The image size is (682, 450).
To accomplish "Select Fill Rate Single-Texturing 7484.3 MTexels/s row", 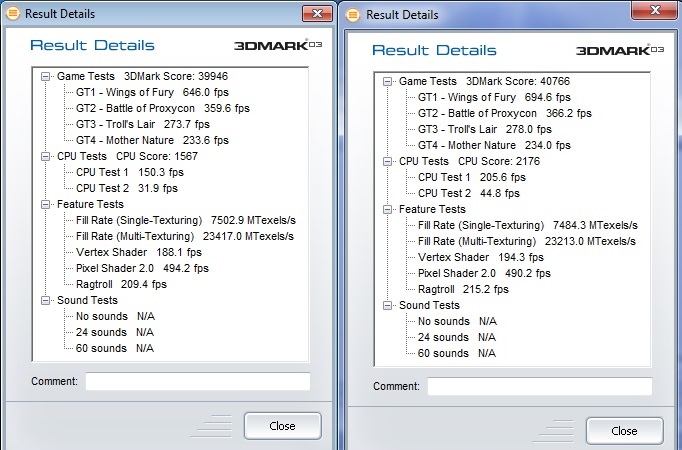I will pos(528,225).
